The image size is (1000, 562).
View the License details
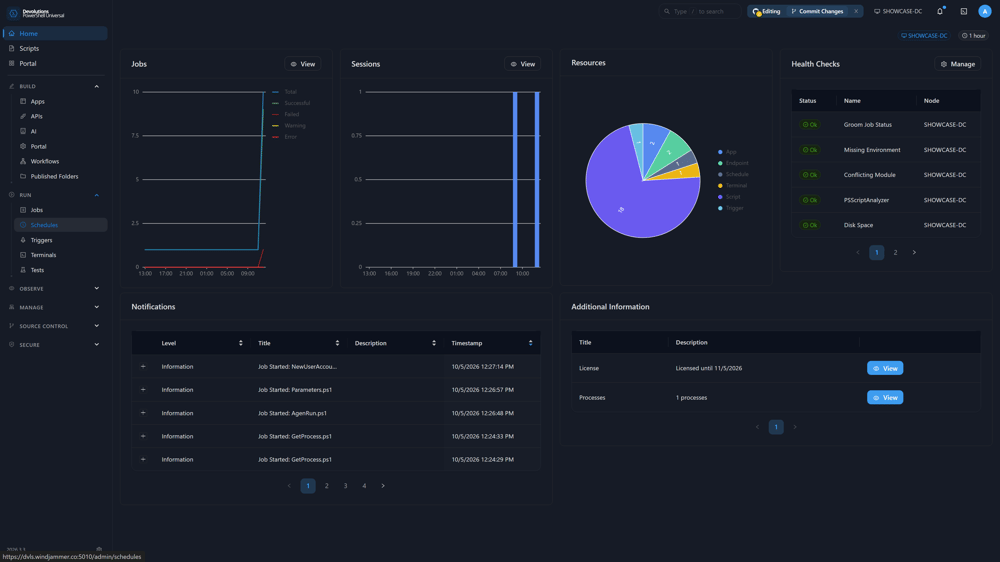[885, 368]
